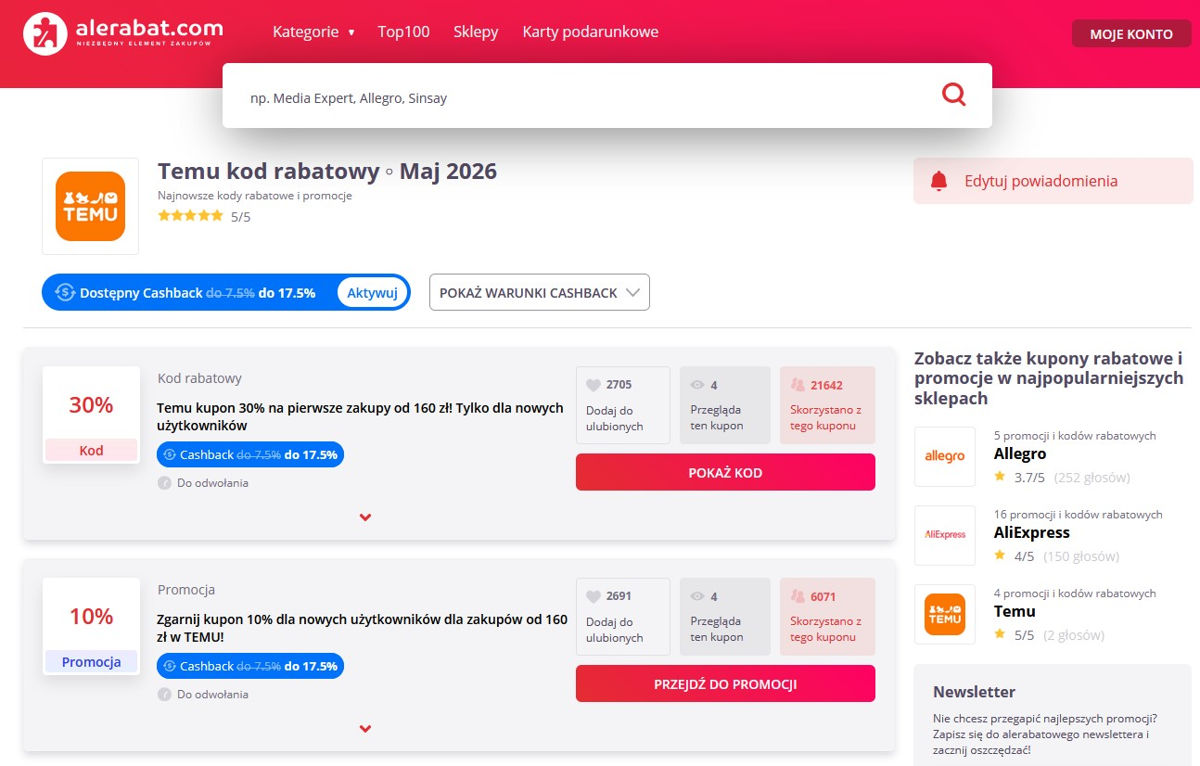Click the '16 promocji i kodów rabatowych' text
The width and height of the screenshot is (1200, 766).
(x=1078, y=514)
